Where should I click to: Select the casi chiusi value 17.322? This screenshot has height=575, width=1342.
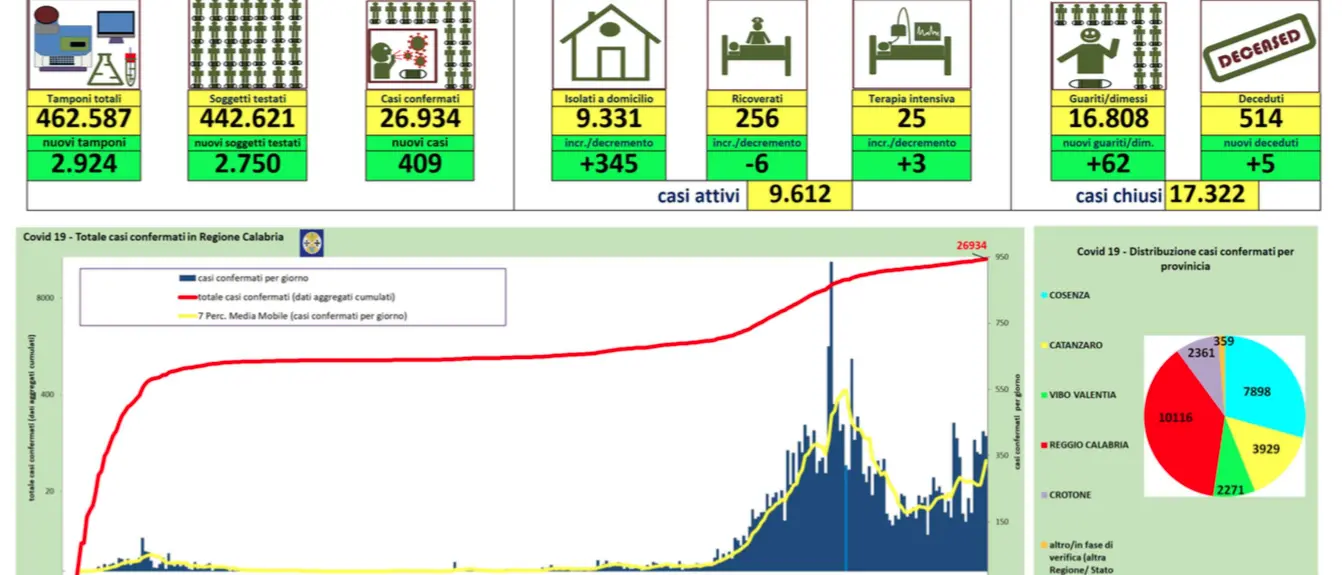click(1211, 195)
